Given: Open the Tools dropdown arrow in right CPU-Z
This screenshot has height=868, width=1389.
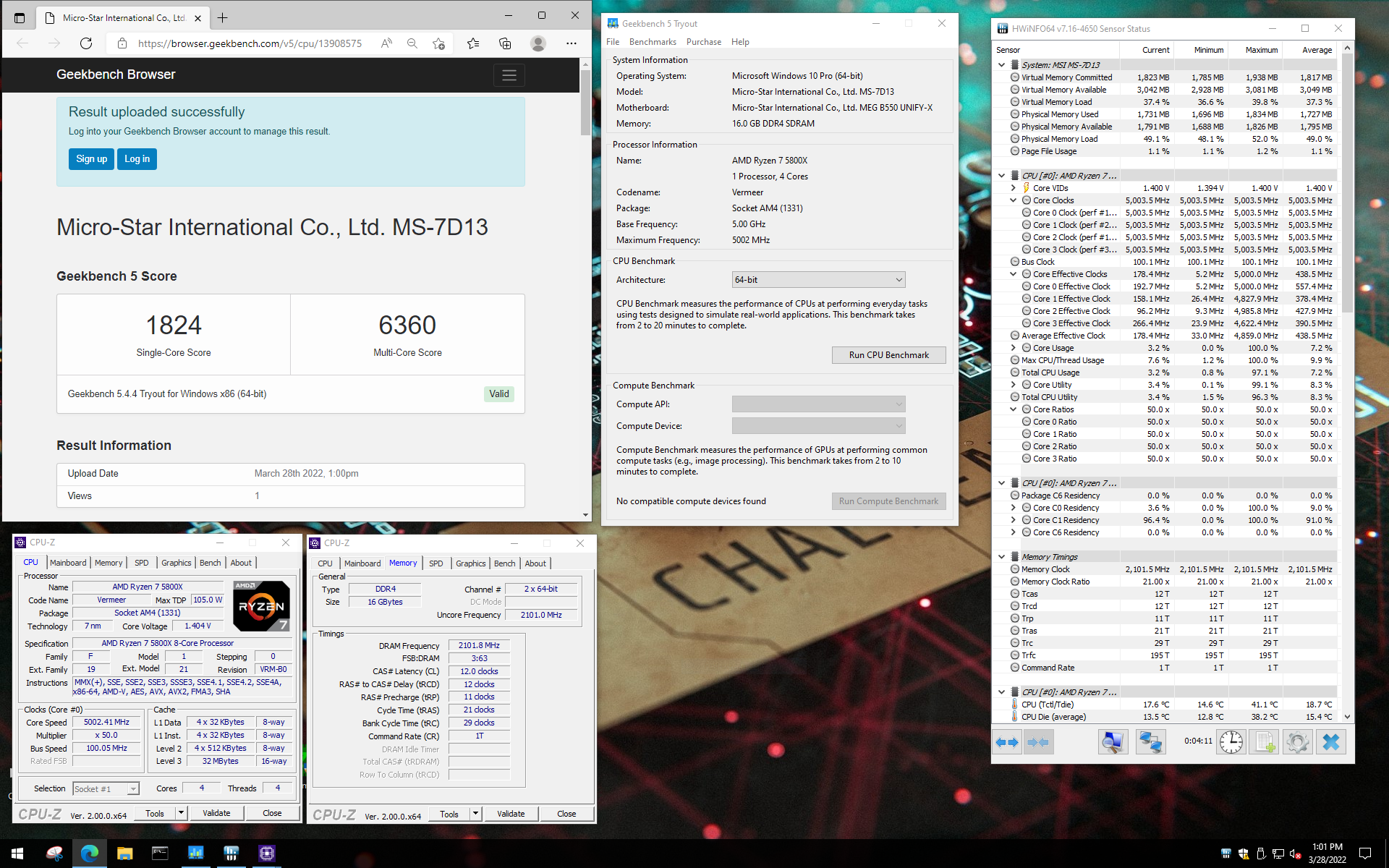Looking at the screenshot, I should (476, 814).
